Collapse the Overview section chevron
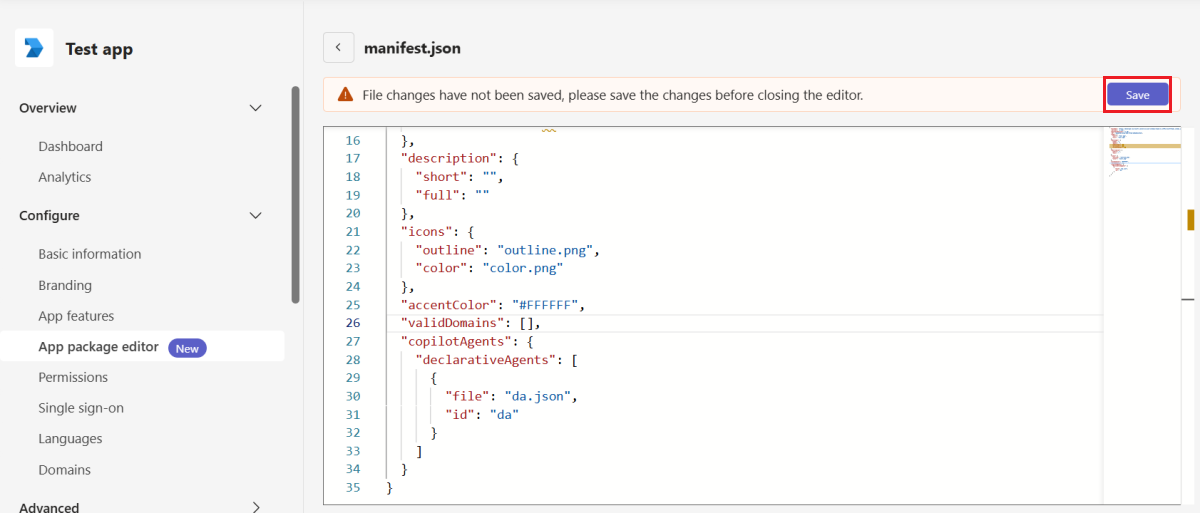Image resolution: width=1200 pixels, height=513 pixels. tap(255, 108)
